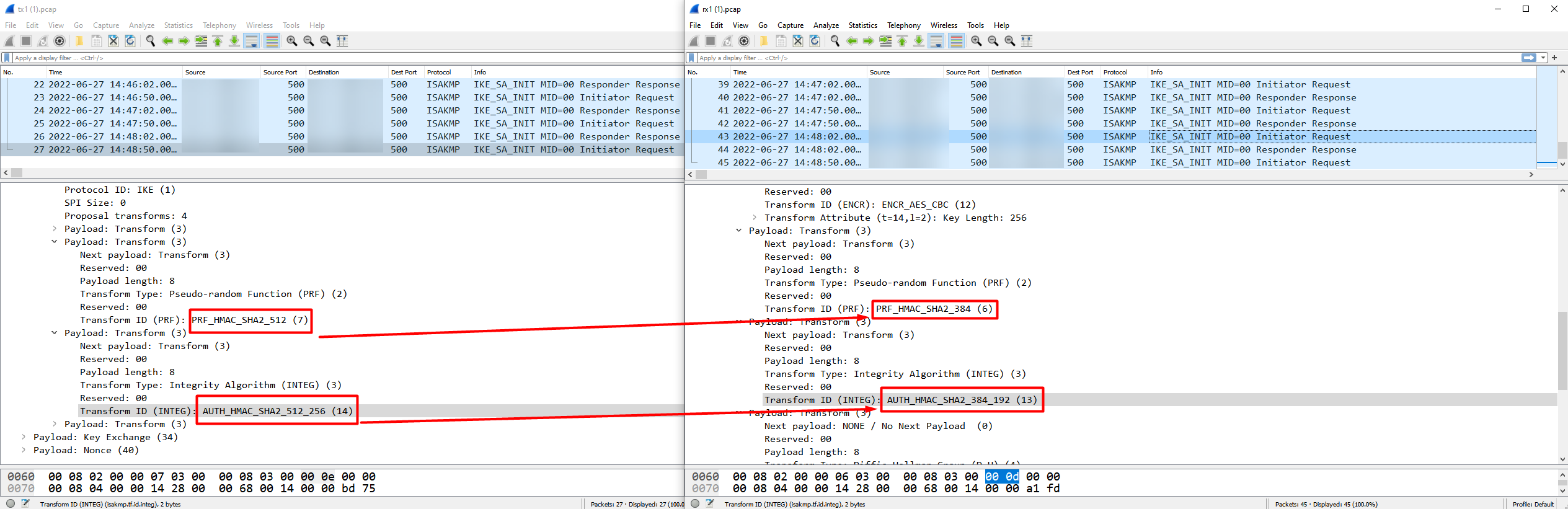Zoom out packet text in tx1 window
Viewport: 1568px width, 509px height.
click(x=309, y=41)
